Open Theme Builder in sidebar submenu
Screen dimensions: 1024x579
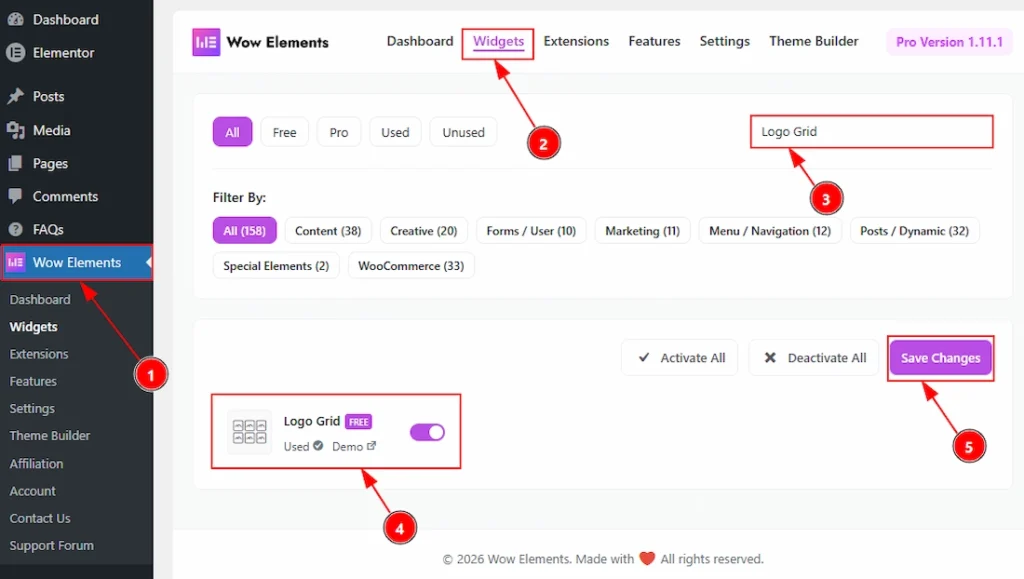pyautogui.click(x=50, y=435)
